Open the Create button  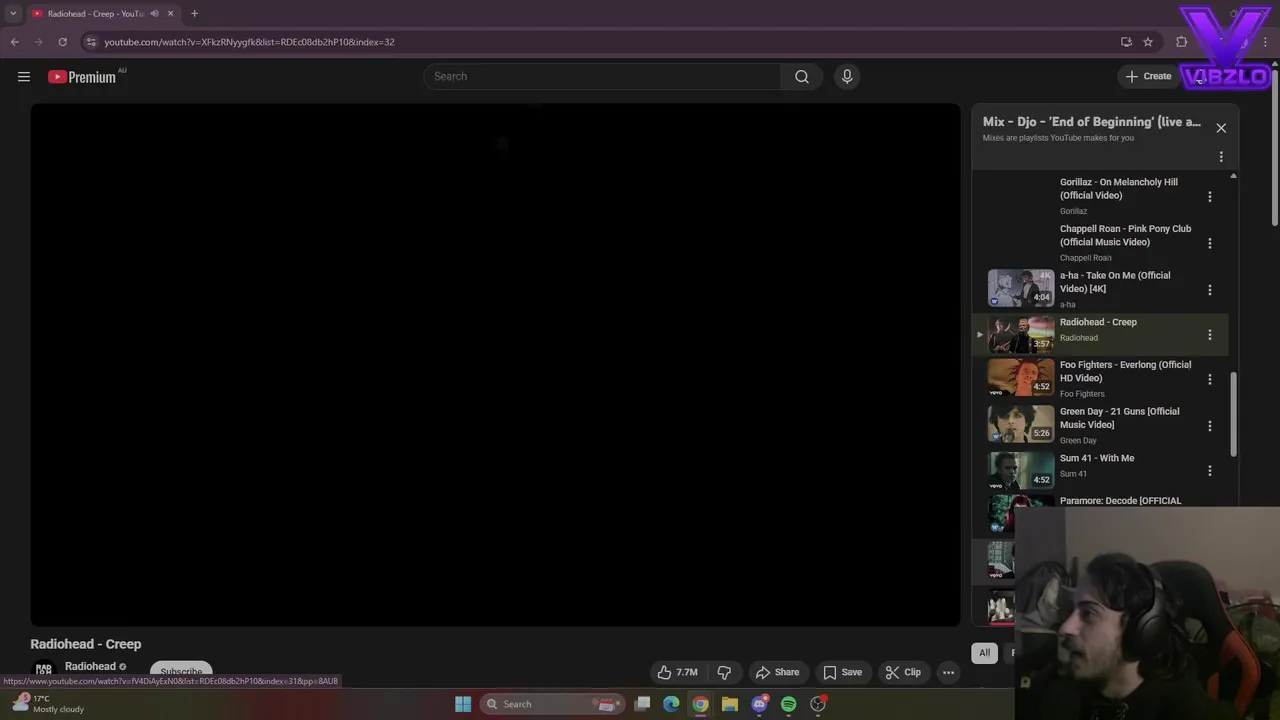click(x=1148, y=76)
